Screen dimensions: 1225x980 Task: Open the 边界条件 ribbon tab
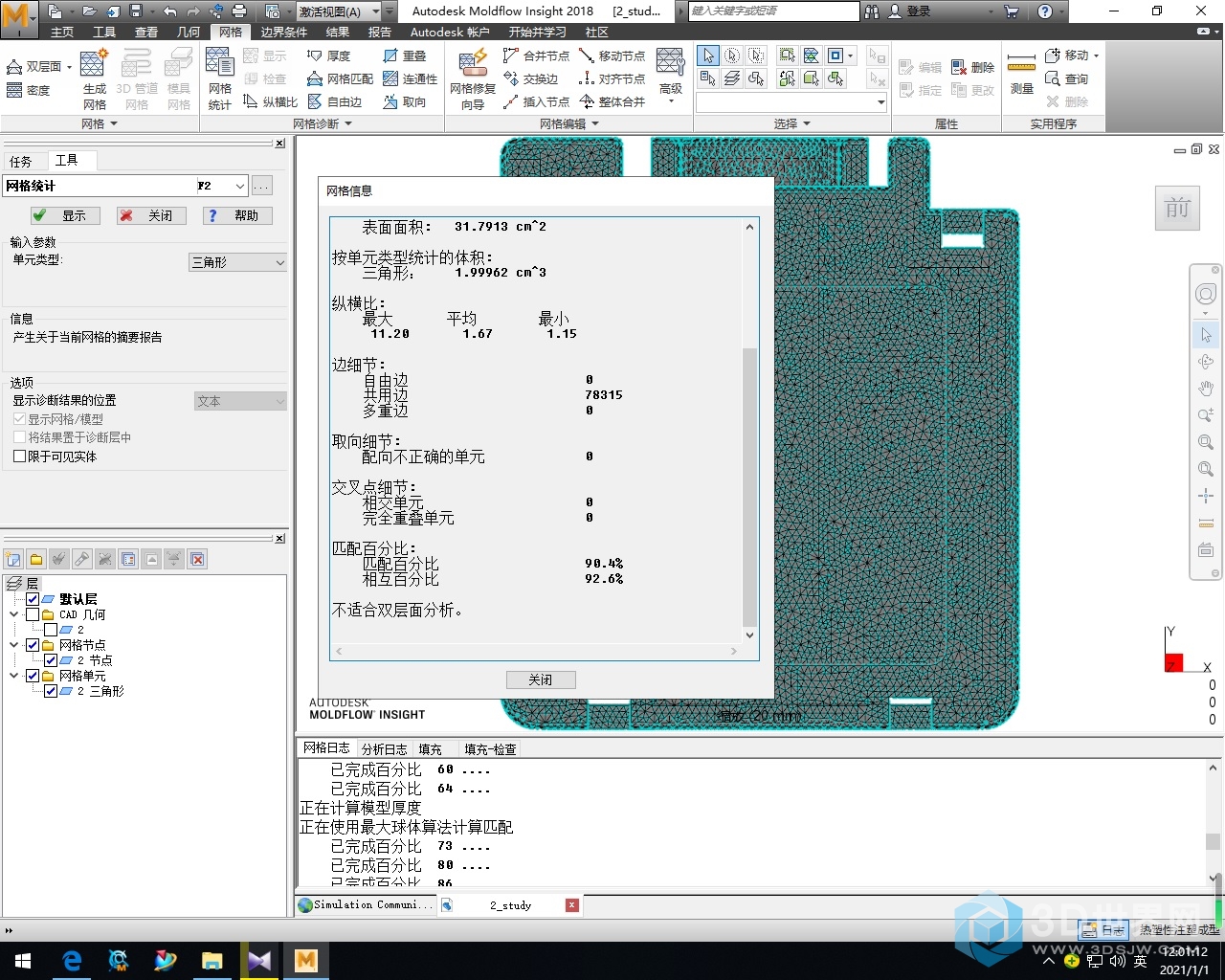coord(284,32)
